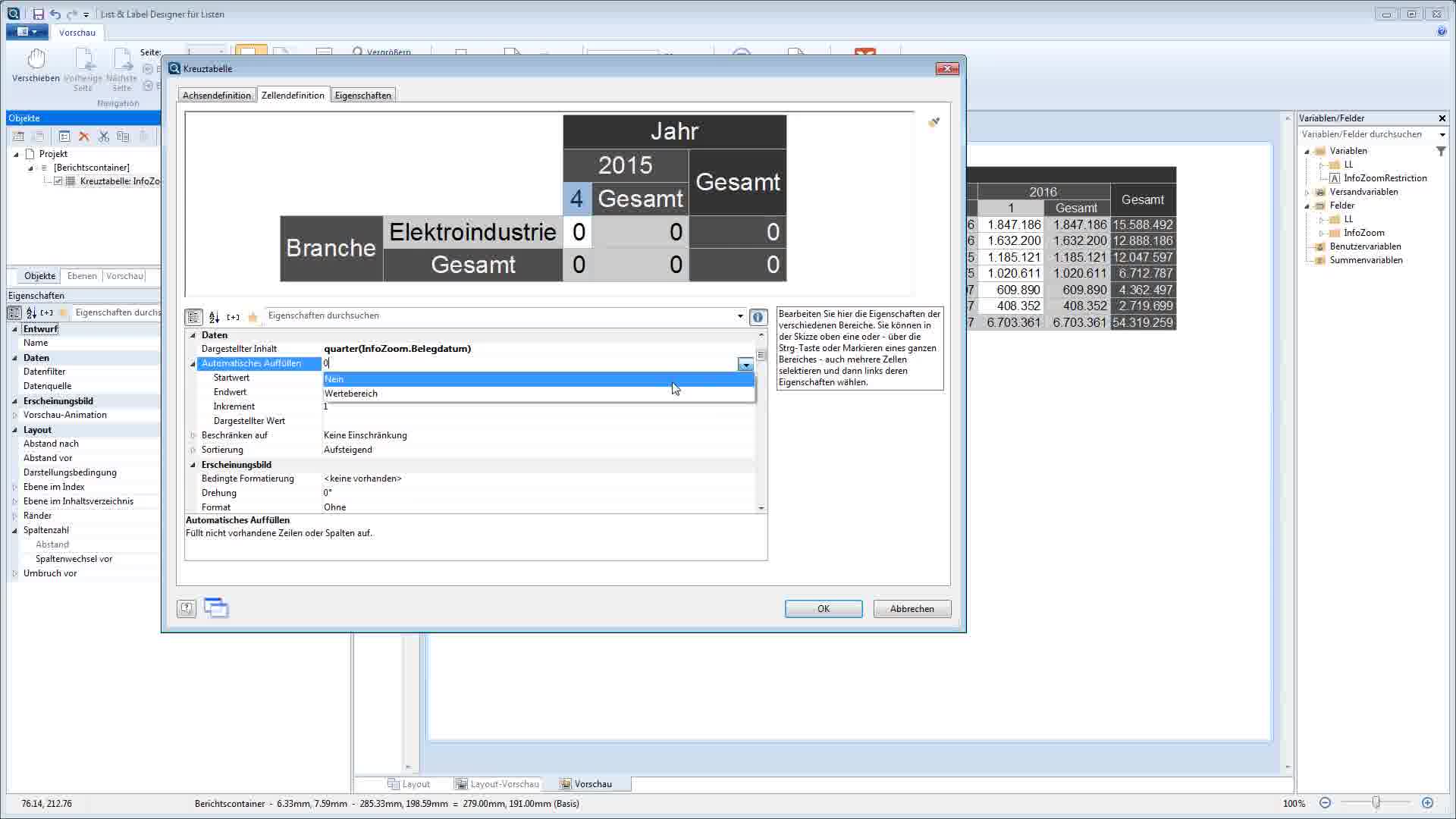
Task: Click the scissors cut icon in Objekte toolbar
Action: tap(104, 136)
